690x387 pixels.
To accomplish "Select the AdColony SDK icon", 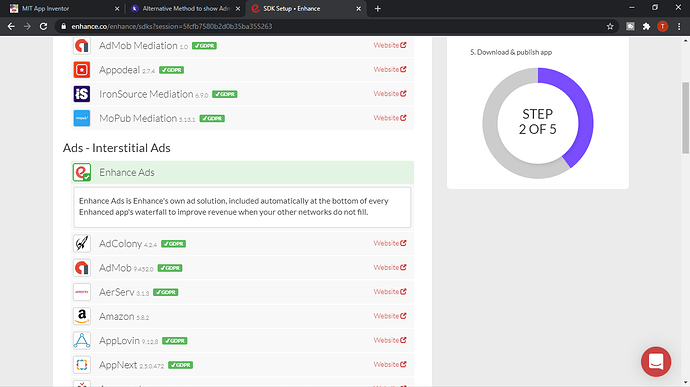I will pyautogui.click(x=82, y=243).
